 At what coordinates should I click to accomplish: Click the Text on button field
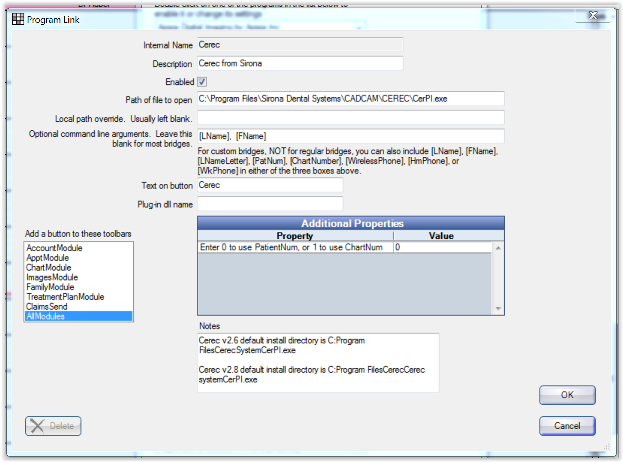click(270, 185)
